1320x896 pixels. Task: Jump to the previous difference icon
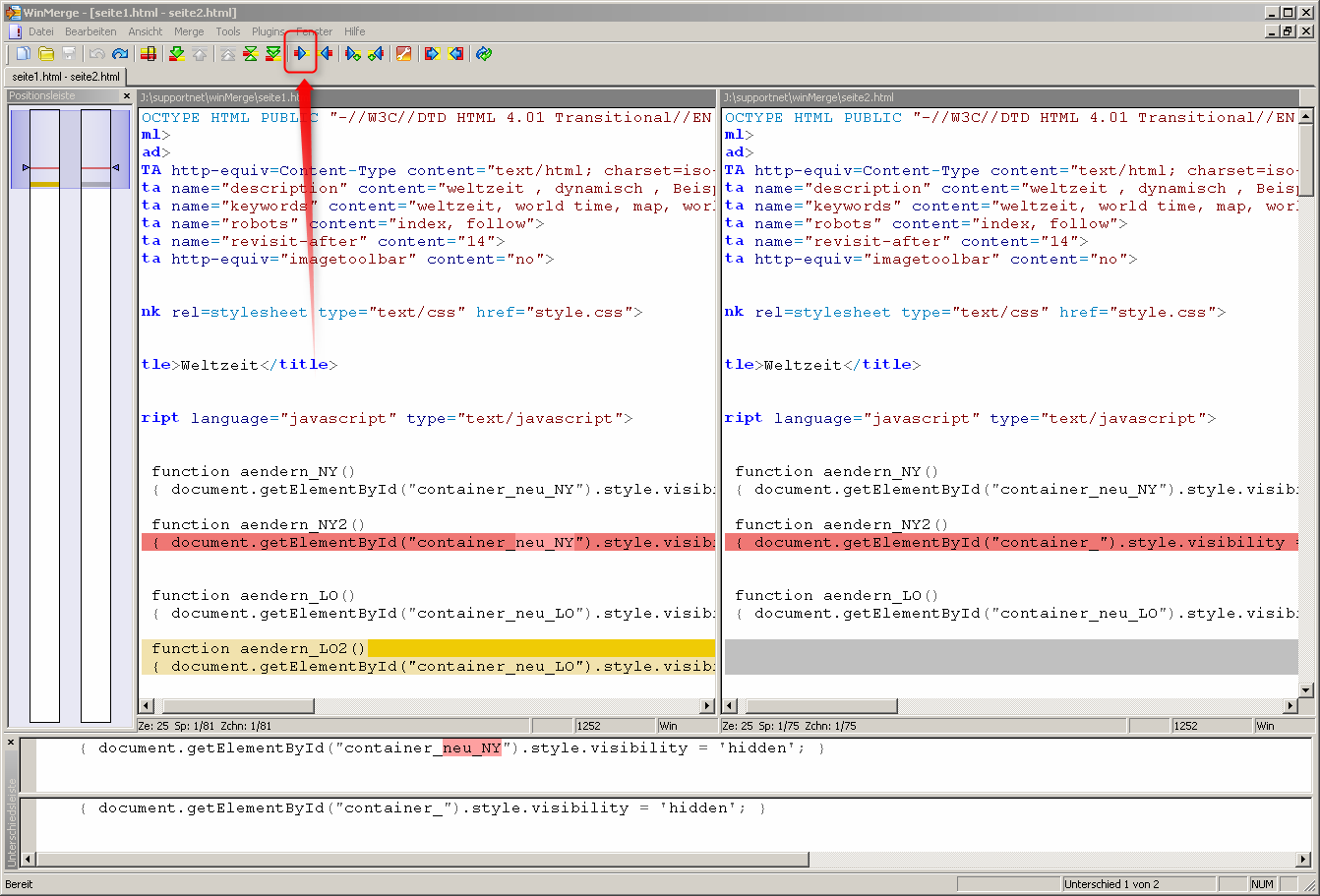[200, 53]
